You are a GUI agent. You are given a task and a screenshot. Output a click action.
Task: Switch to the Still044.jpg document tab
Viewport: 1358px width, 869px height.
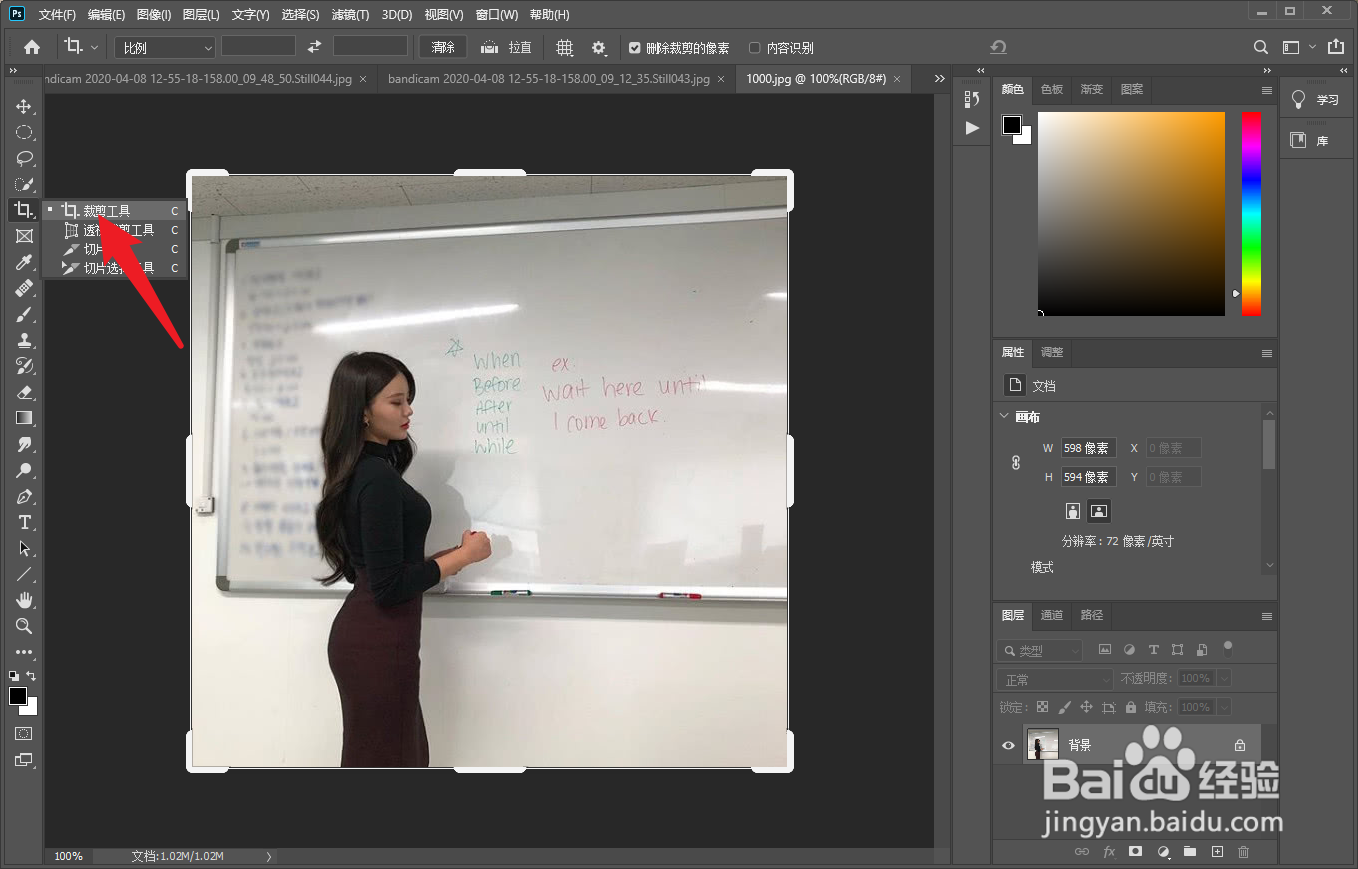tap(196, 78)
